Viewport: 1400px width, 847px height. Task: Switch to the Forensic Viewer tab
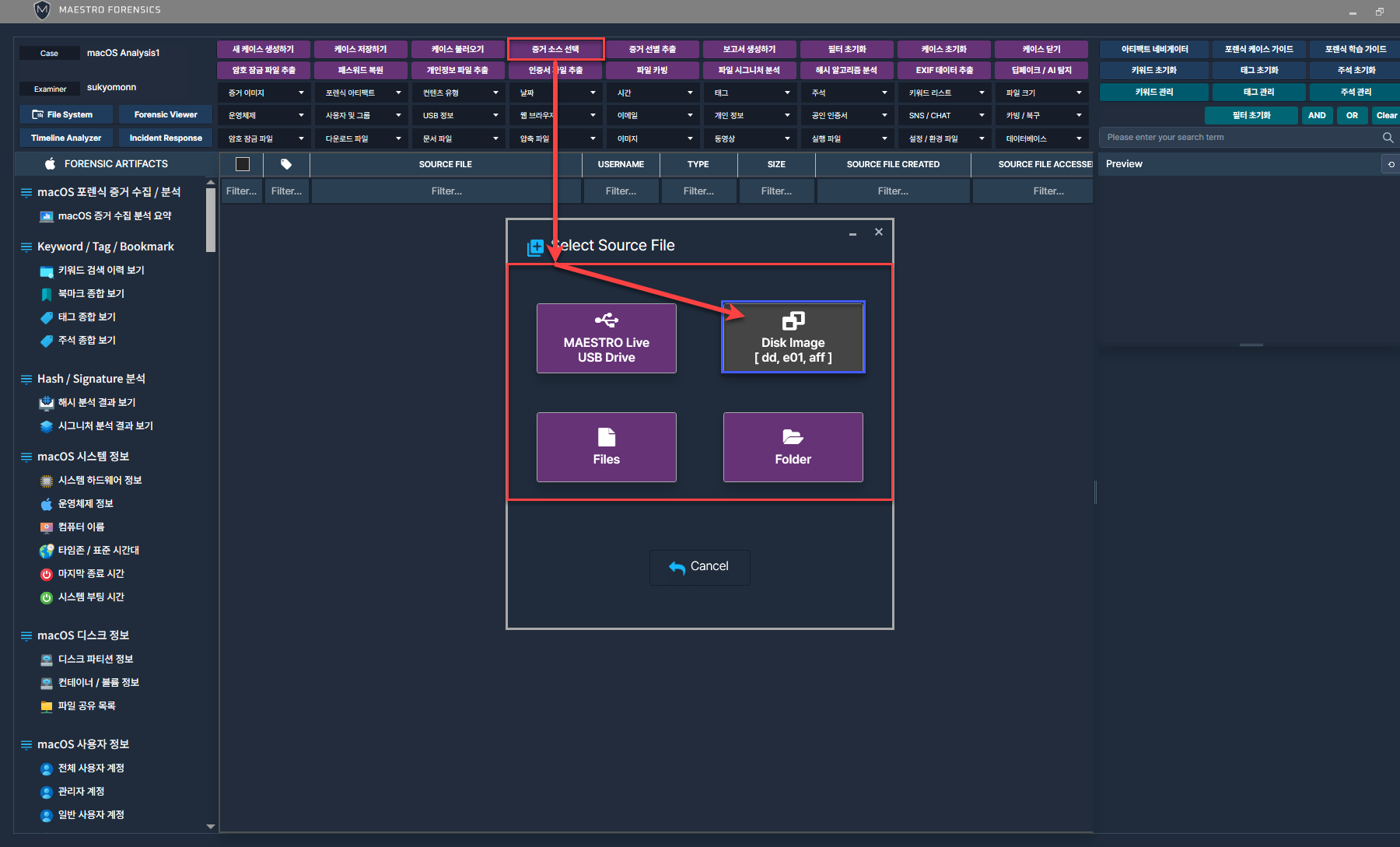pos(165,114)
